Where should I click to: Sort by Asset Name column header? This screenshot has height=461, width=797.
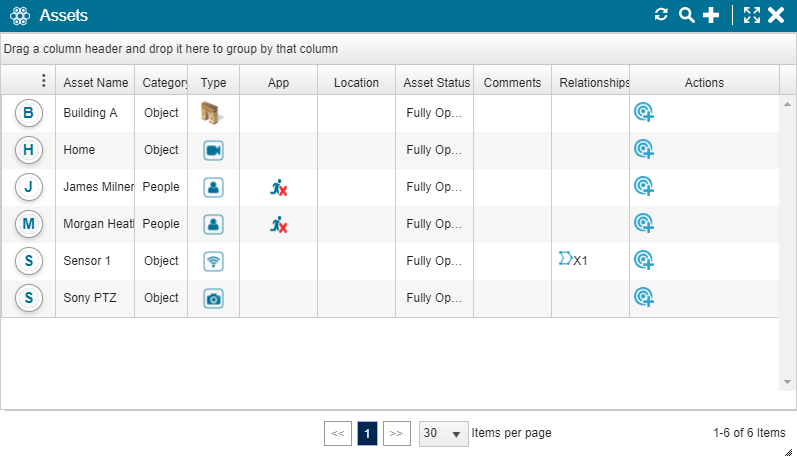[95, 83]
